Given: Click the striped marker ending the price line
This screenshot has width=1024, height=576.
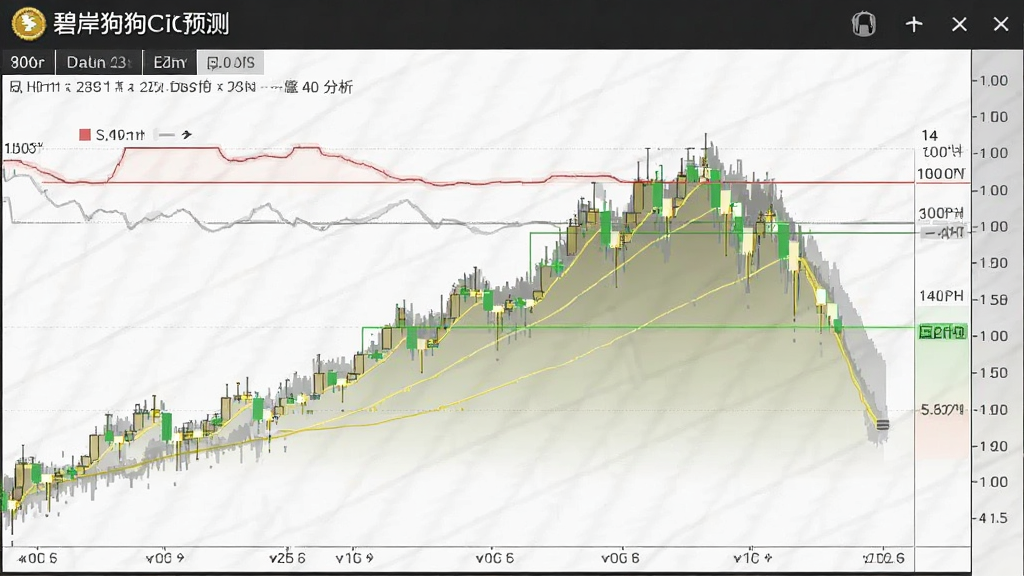Looking at the screenshot, I should 882,425.
